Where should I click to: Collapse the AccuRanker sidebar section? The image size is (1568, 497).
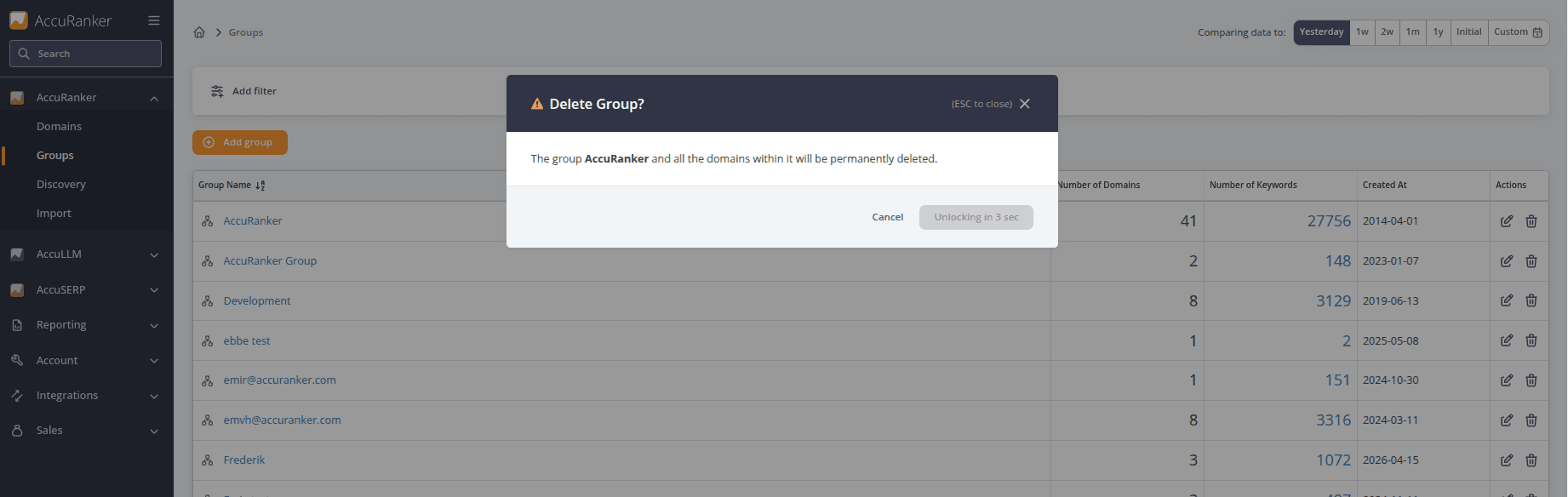pyautogui.click(x=154, y=99)
